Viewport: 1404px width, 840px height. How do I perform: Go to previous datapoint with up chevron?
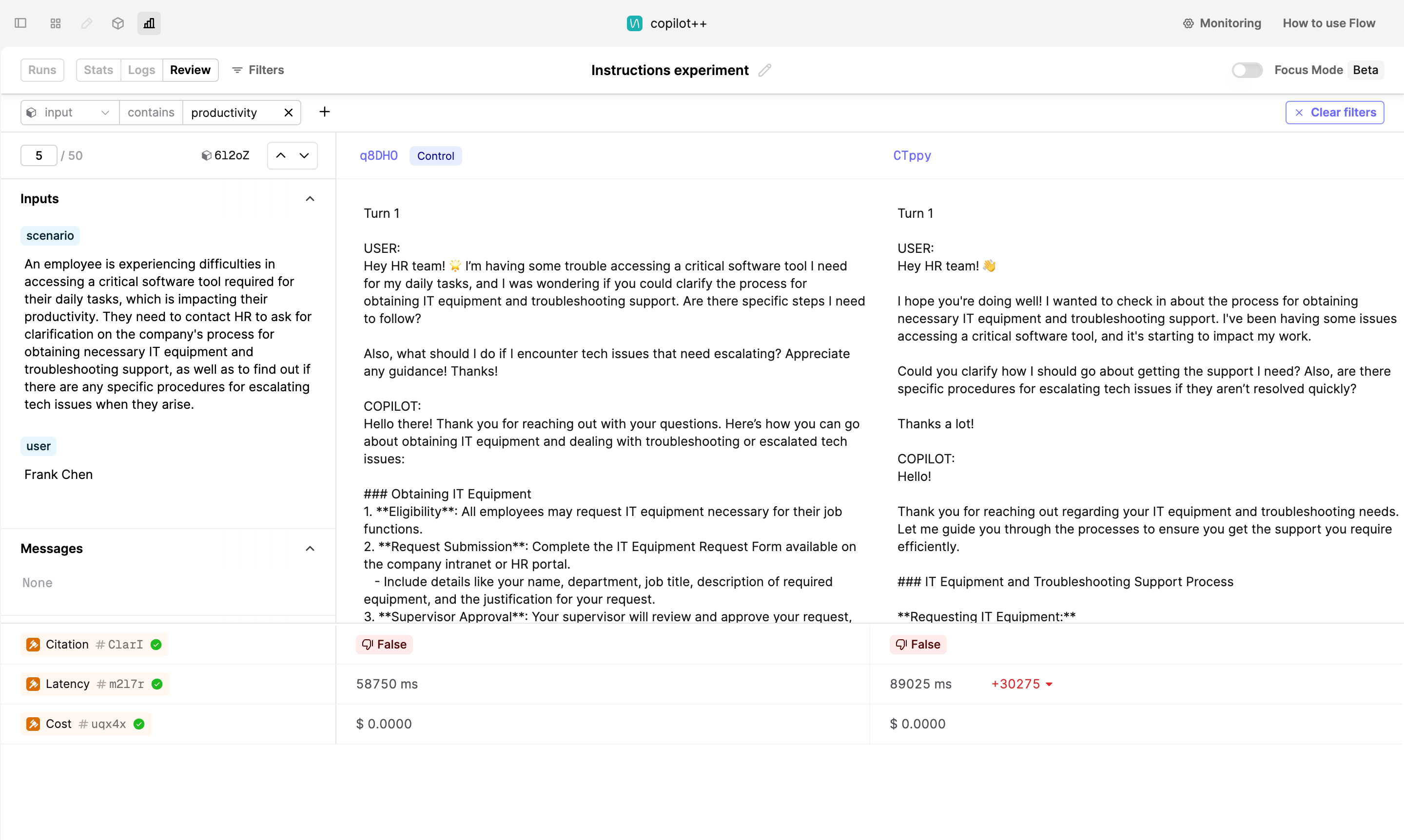point(281,155)
